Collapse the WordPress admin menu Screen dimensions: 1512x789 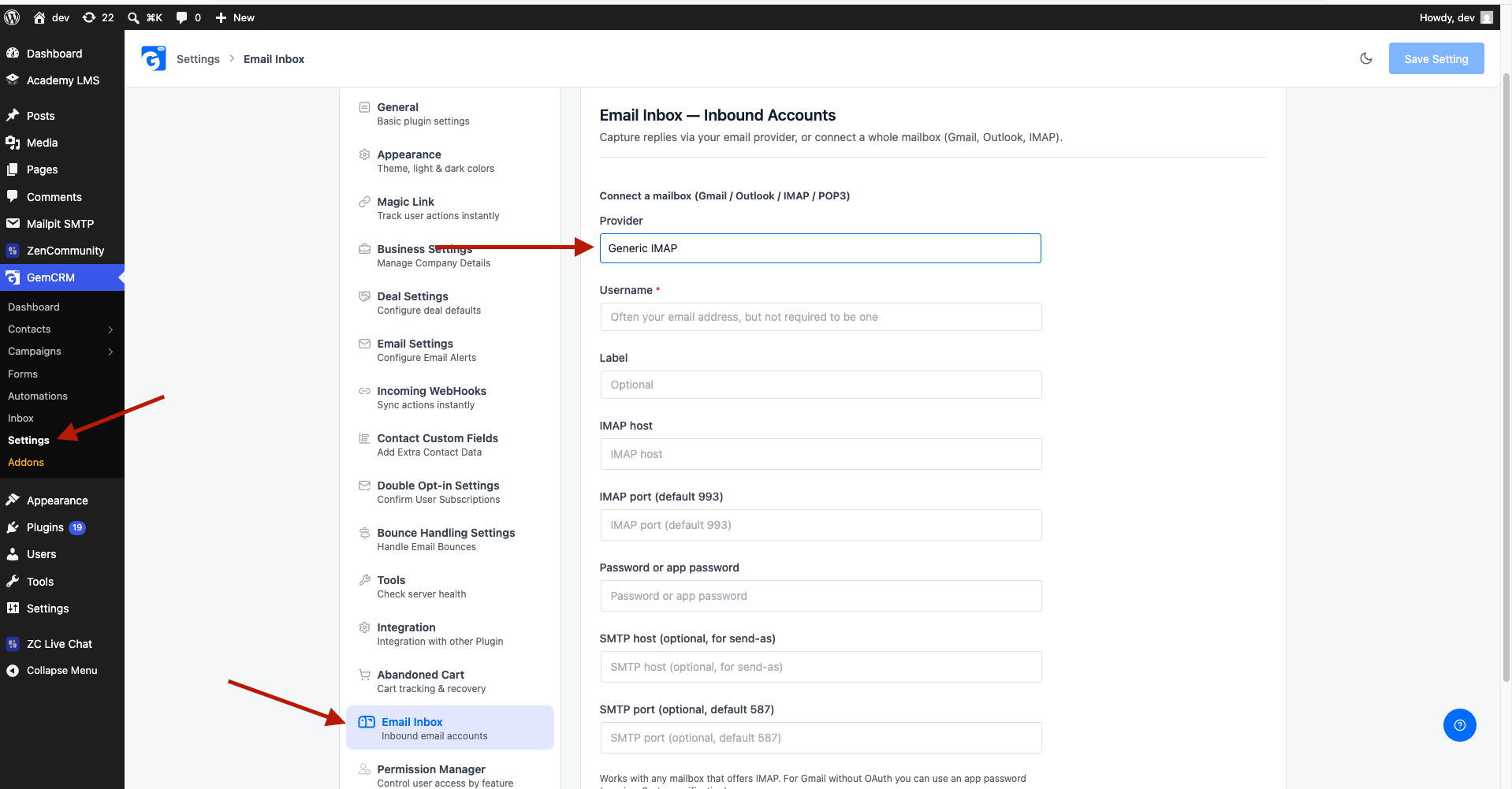coord(62,671)
